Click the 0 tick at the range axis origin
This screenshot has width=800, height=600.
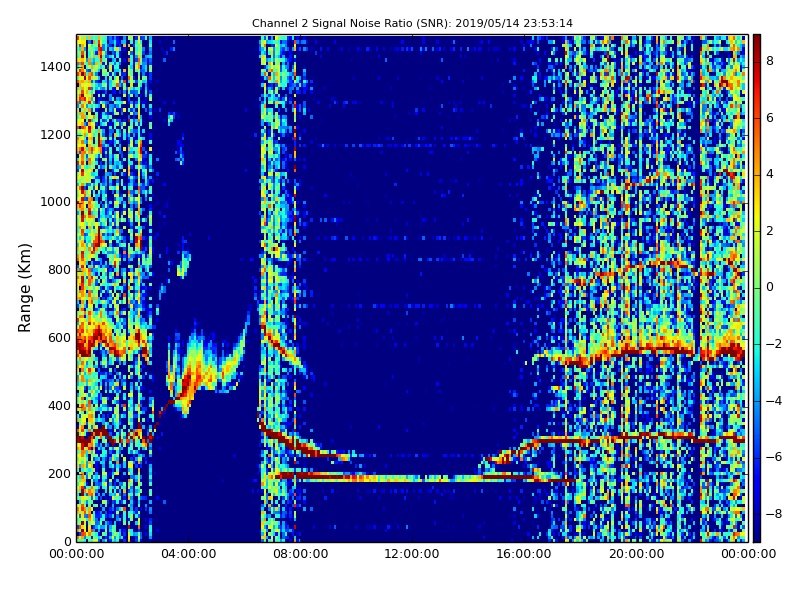(67, 541)
